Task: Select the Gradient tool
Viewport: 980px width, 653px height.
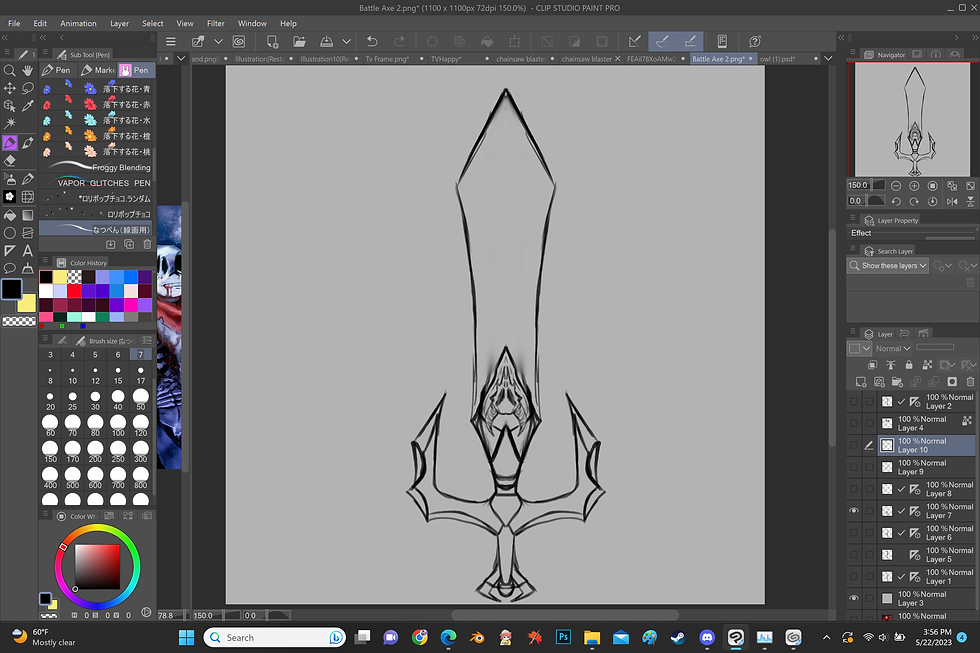Action: click(28, 215)
